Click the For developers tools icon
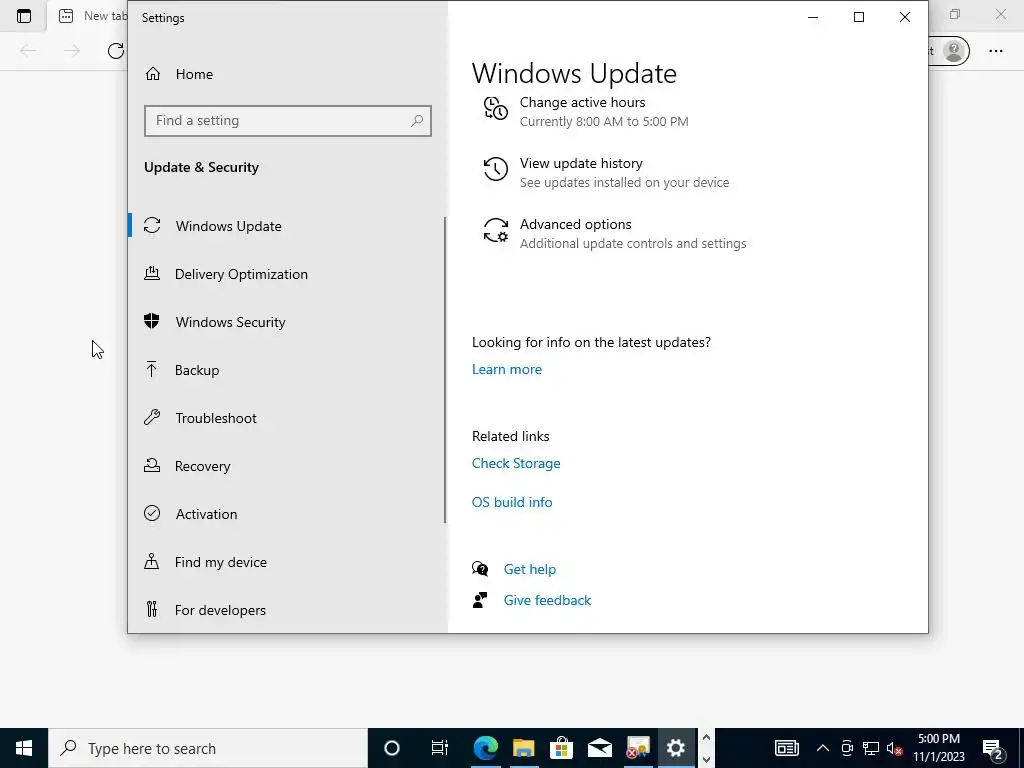This screenshot has width=1024, height=768. [152, 609]
